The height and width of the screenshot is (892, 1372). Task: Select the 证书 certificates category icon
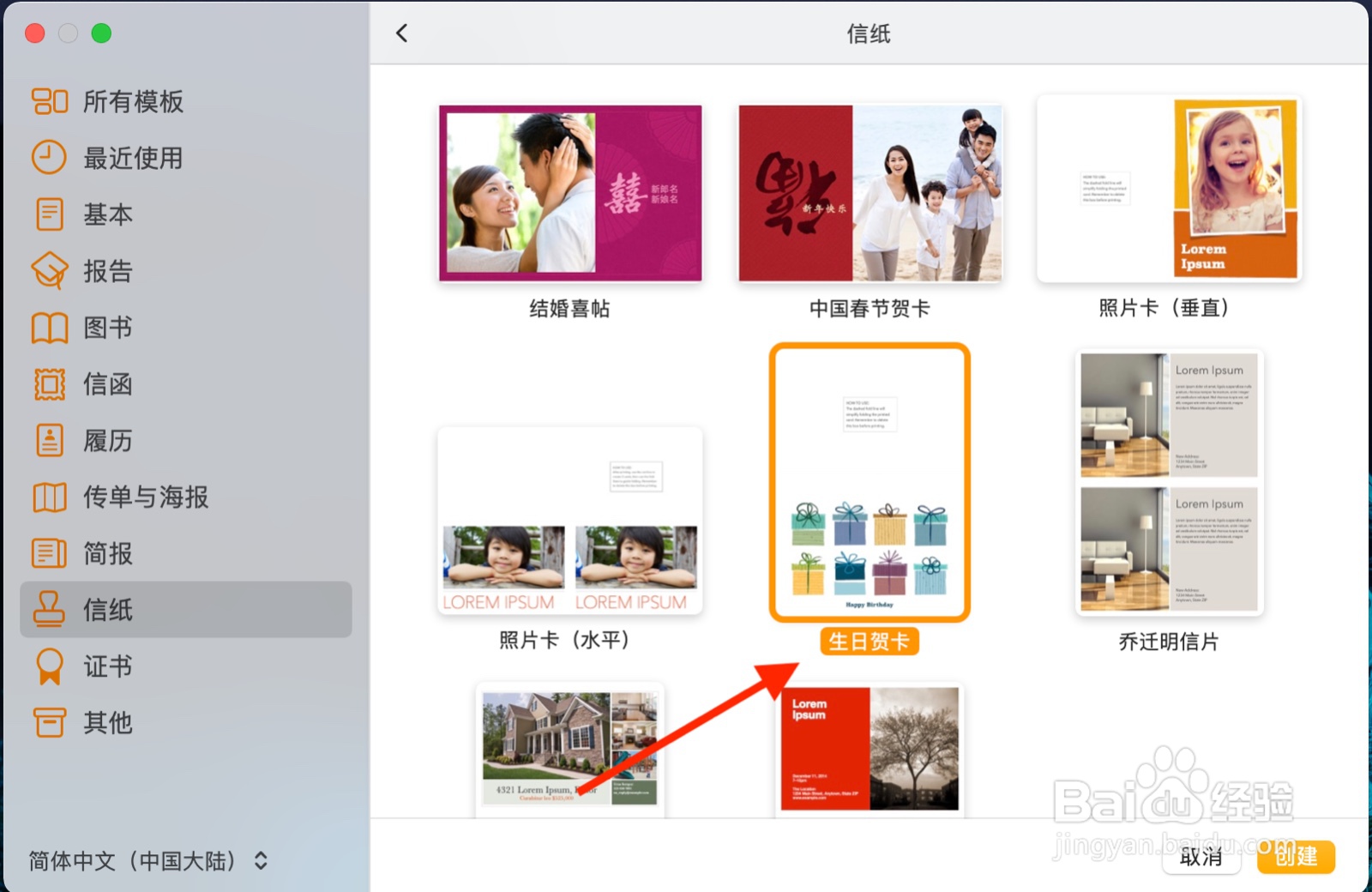[49, 666]
